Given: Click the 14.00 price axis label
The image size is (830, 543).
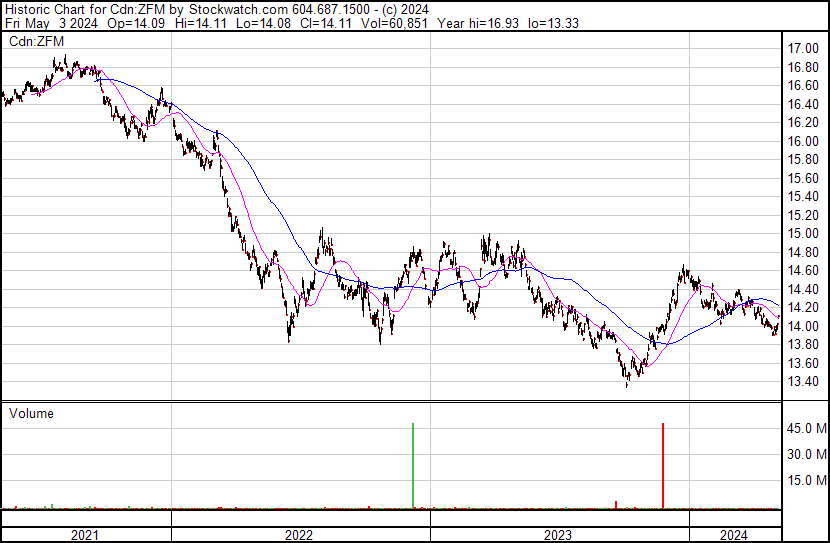Looking at the screenshot, I should (803, 327).
